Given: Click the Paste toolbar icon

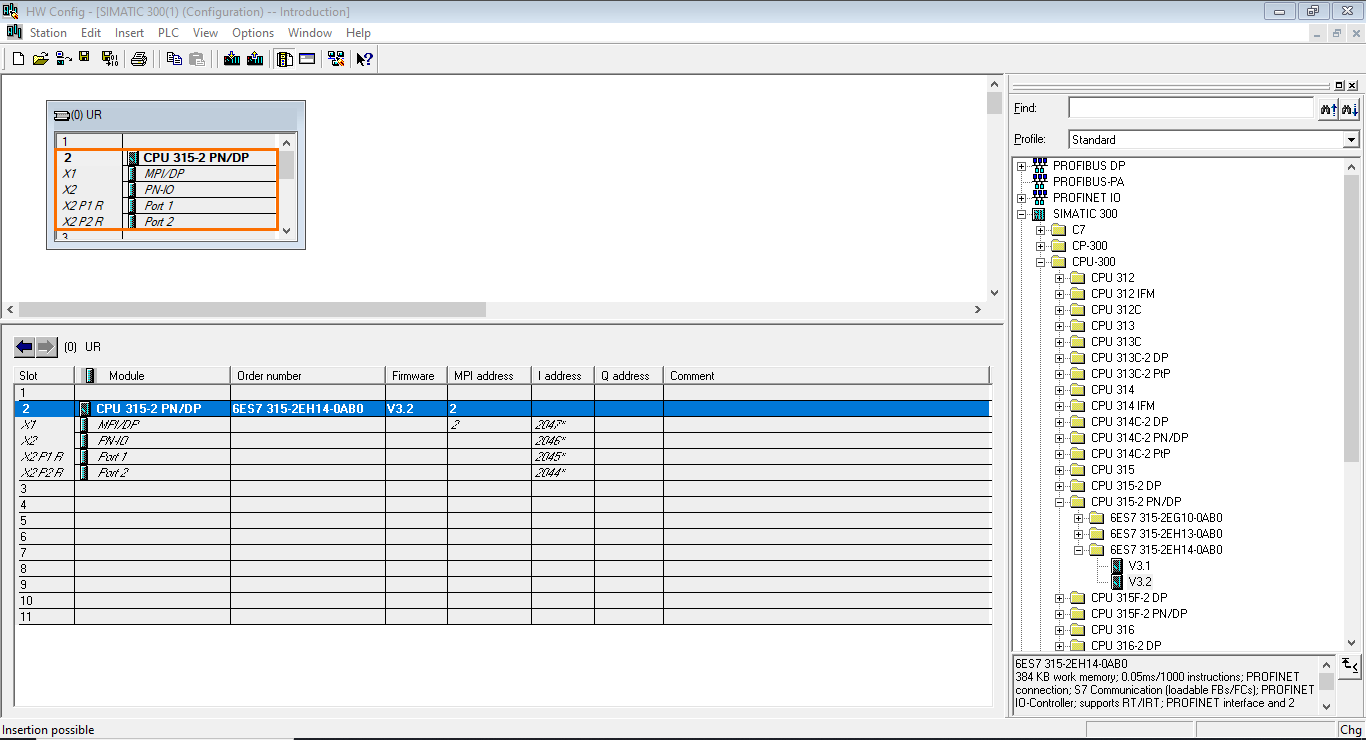Looking at the screenshot, I should click(x=197, y=59).
